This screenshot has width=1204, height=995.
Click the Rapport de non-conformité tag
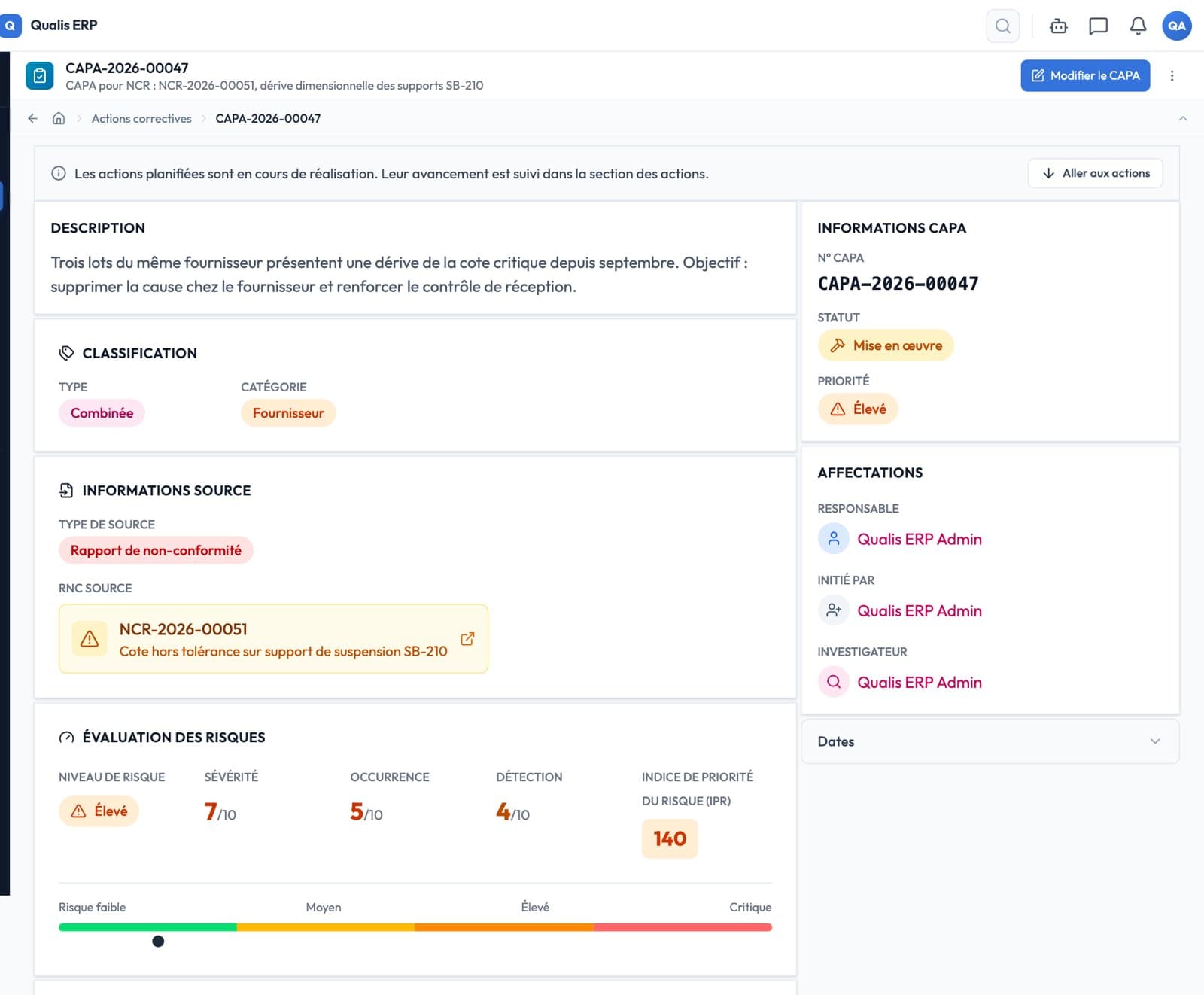pos(156,550)
